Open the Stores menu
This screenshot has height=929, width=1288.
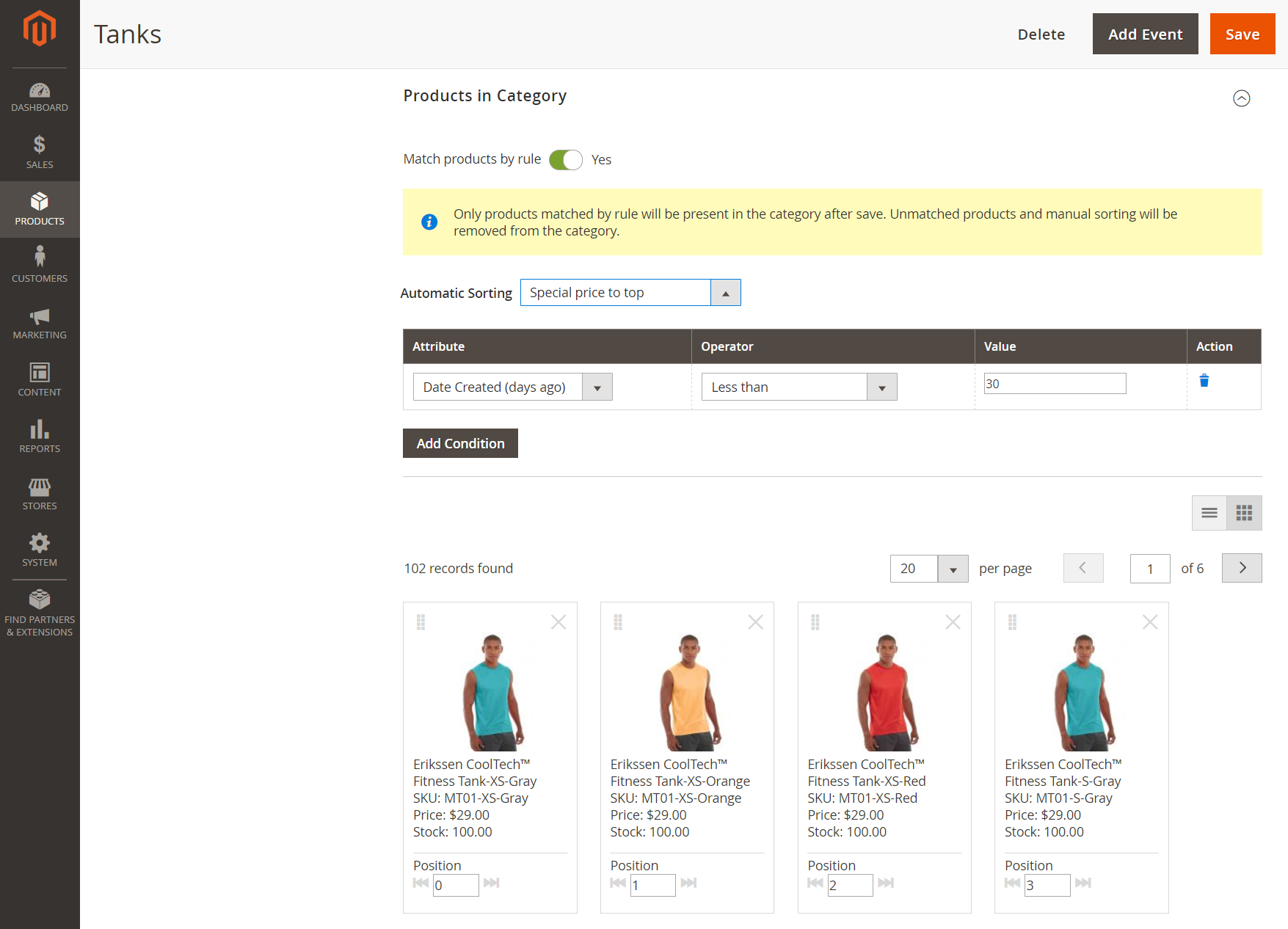coord(40,493)
